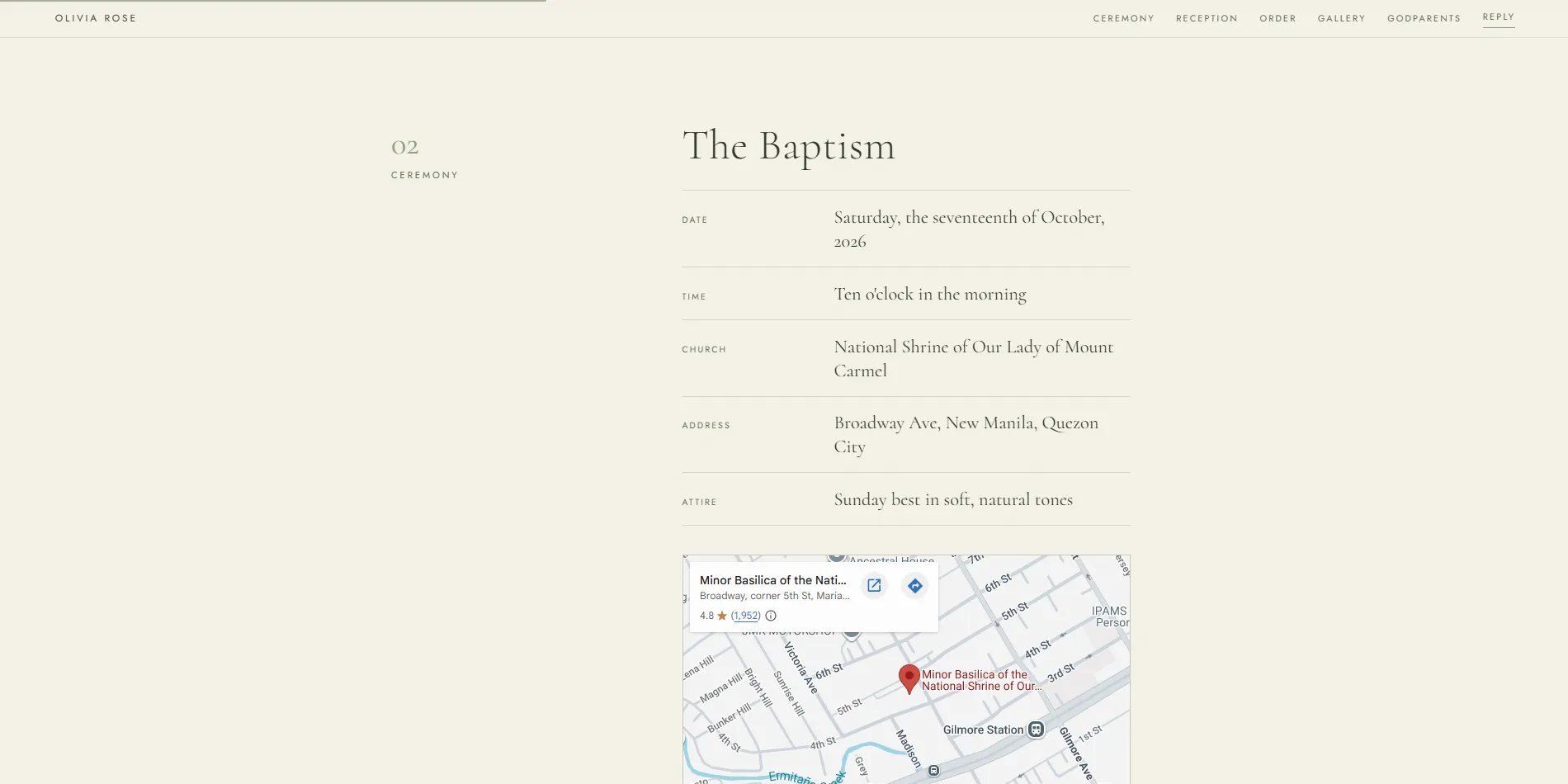Screen dimensions: 1568x784
Task: Click Ten o'clock in the morning text
Action: 930,294
